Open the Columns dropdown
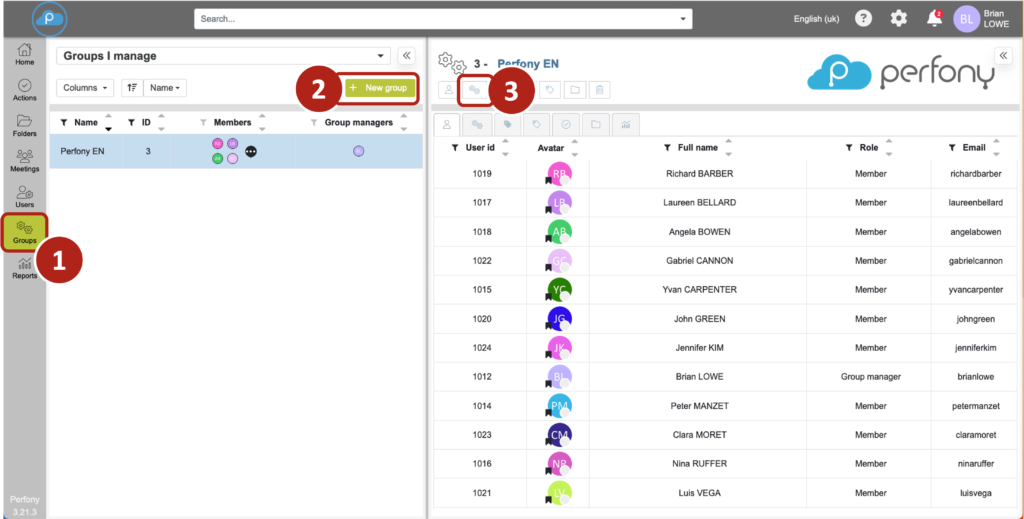Screen dimensions: 1024x519 click(x=84, y=88)
